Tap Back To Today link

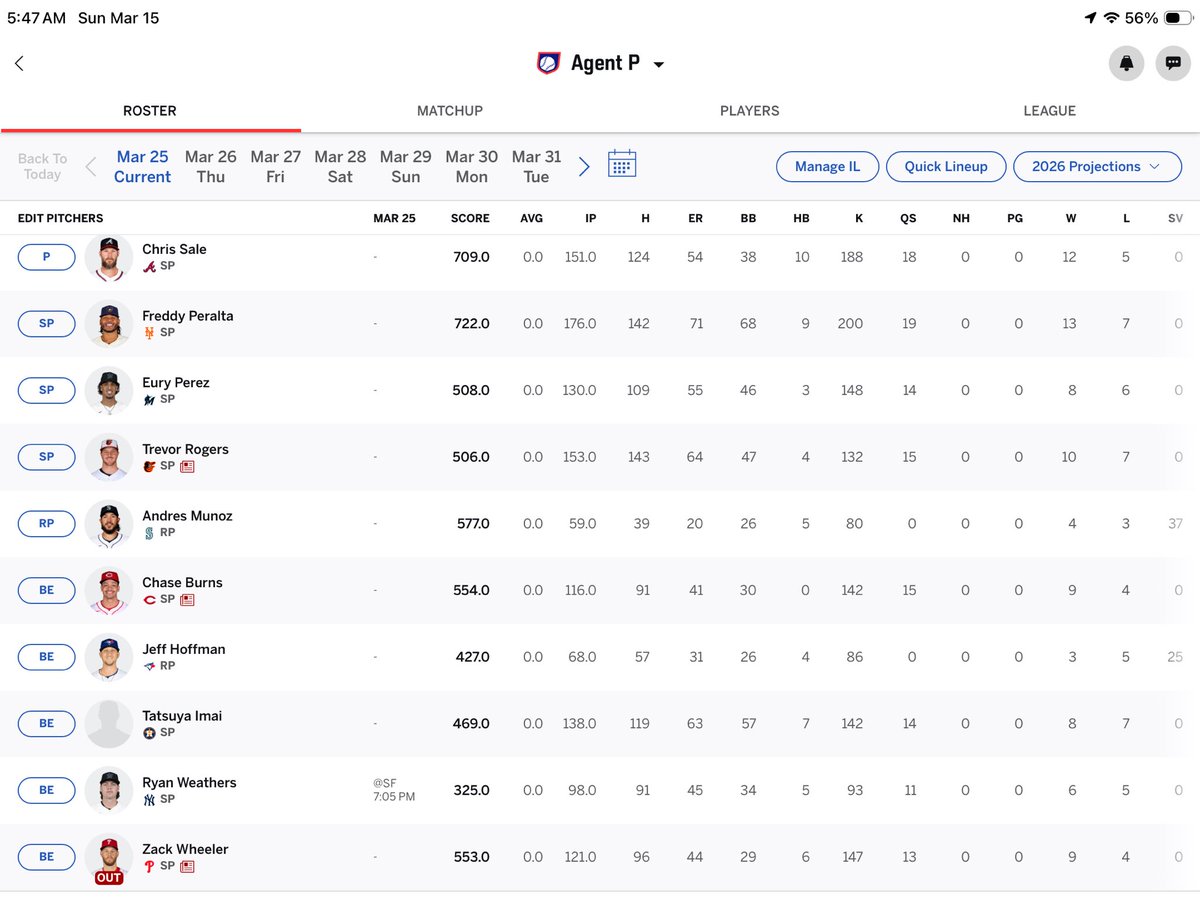42,166
